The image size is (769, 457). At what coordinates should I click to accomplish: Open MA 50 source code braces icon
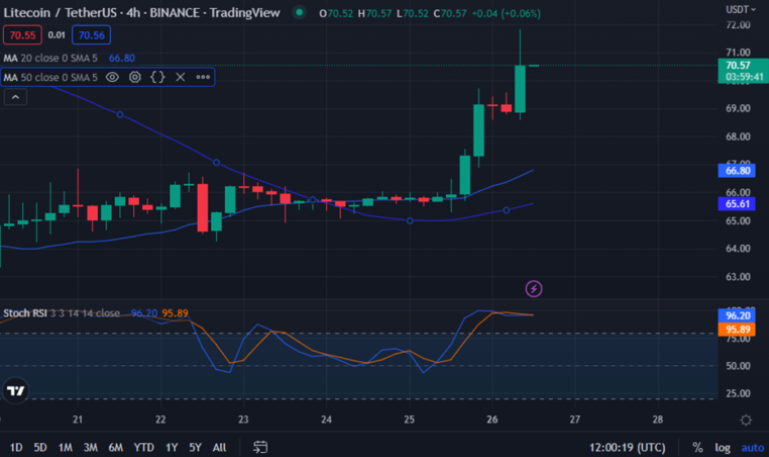[157, 77]
